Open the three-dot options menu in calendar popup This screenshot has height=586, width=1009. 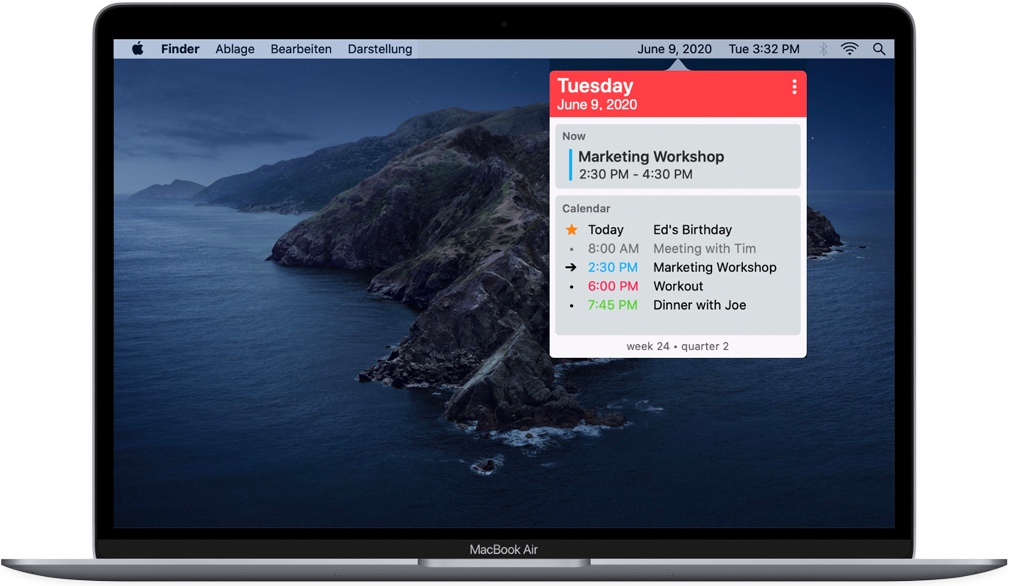pos(794,87)
